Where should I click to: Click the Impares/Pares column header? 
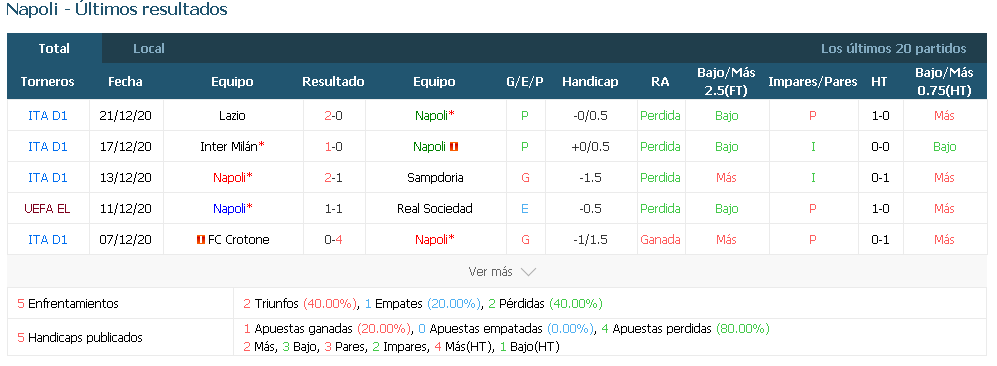(813, 81)
